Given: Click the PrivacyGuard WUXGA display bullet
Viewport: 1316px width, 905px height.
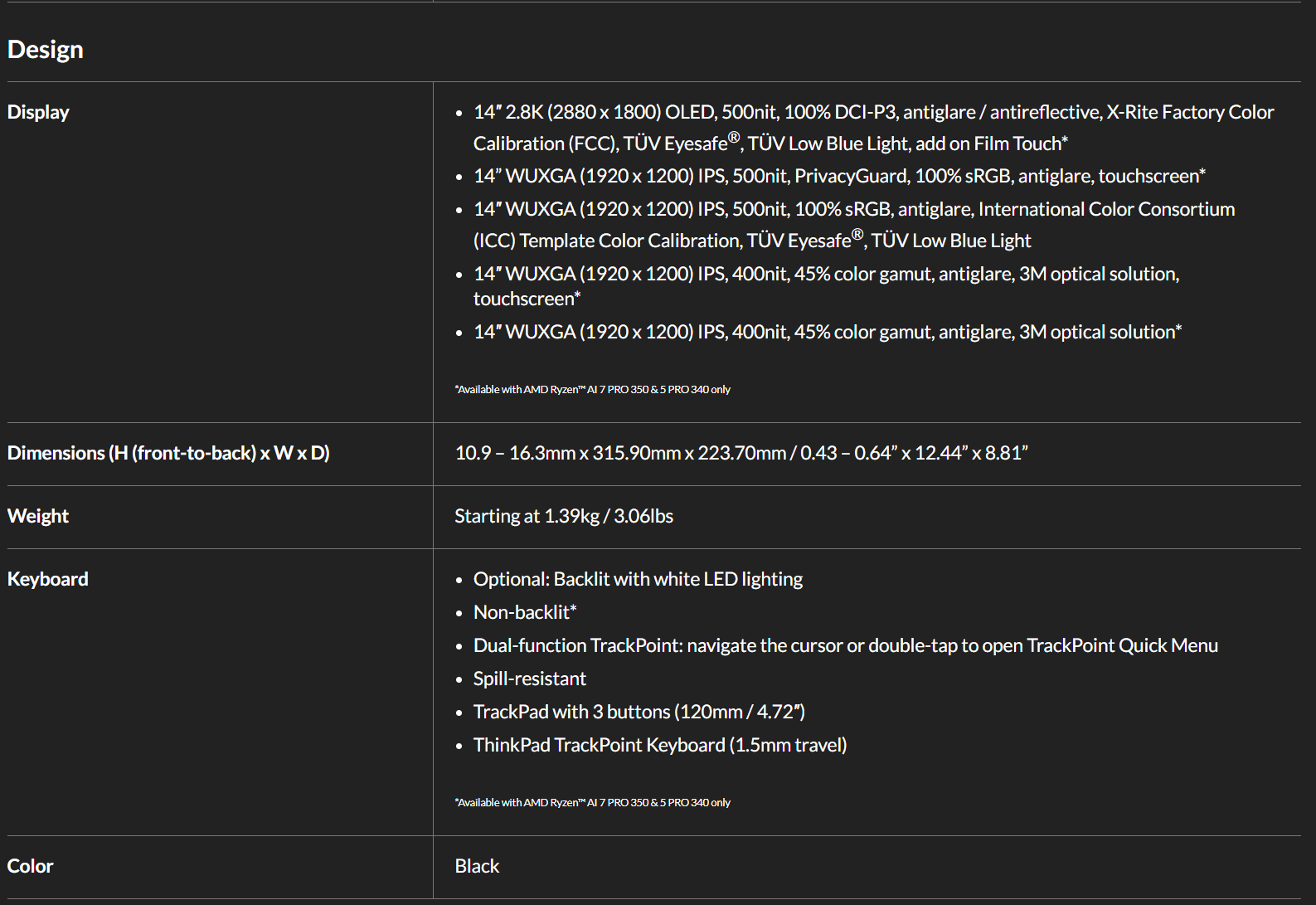Looking at the screenshot, I should [x=838, y=176].
